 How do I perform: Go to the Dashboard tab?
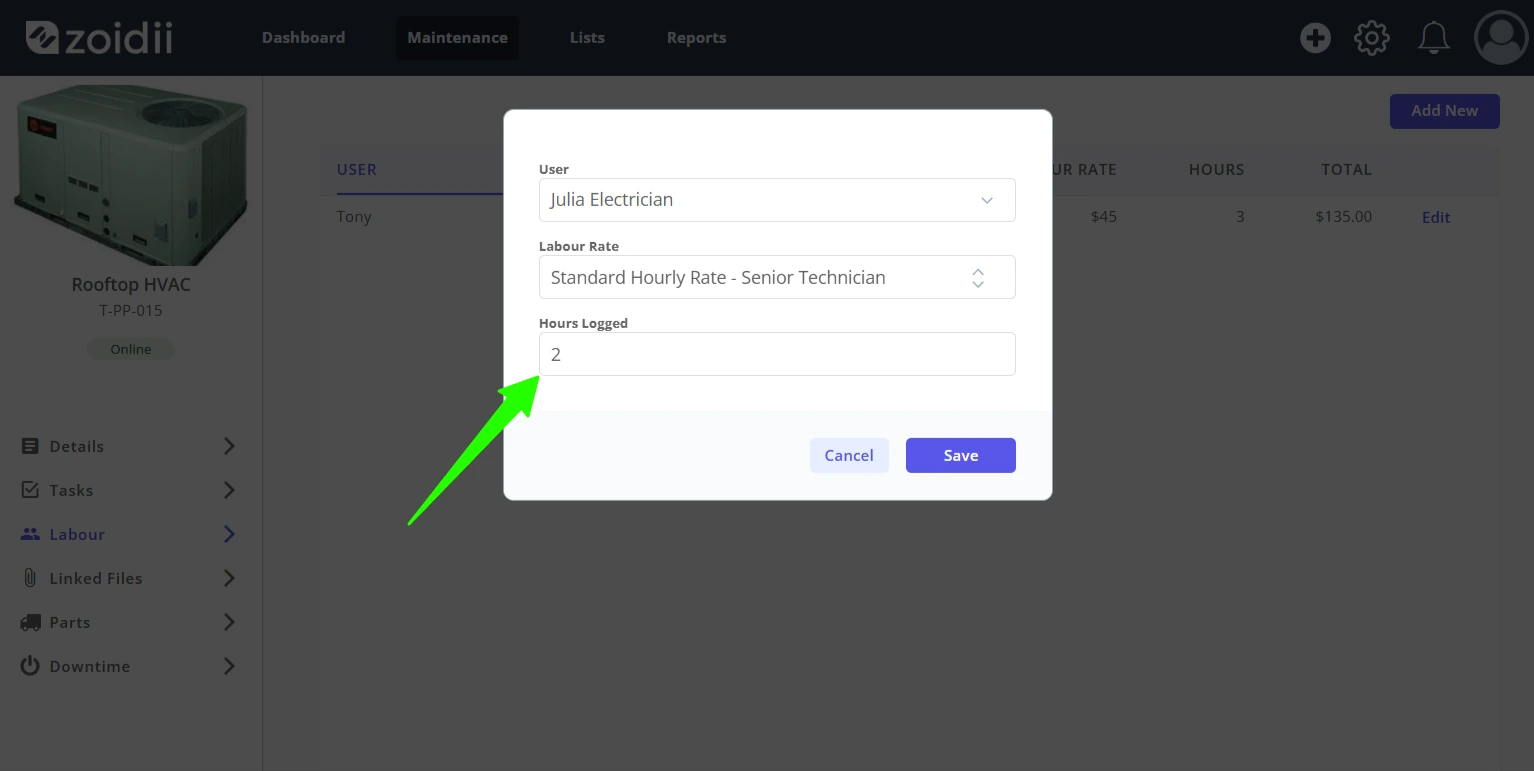click(x=303, y=38)
